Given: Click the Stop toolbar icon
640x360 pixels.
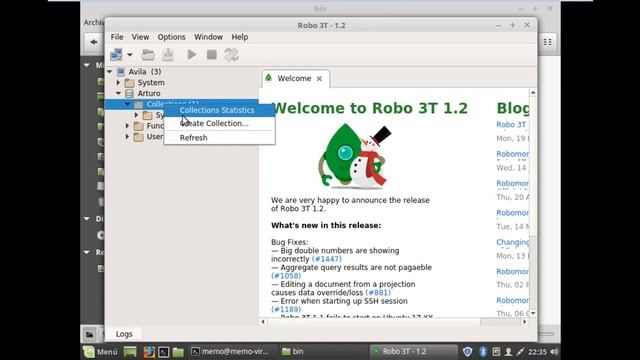Looking at the screenshot, I should pyautogui.click(x=211, y=55).
